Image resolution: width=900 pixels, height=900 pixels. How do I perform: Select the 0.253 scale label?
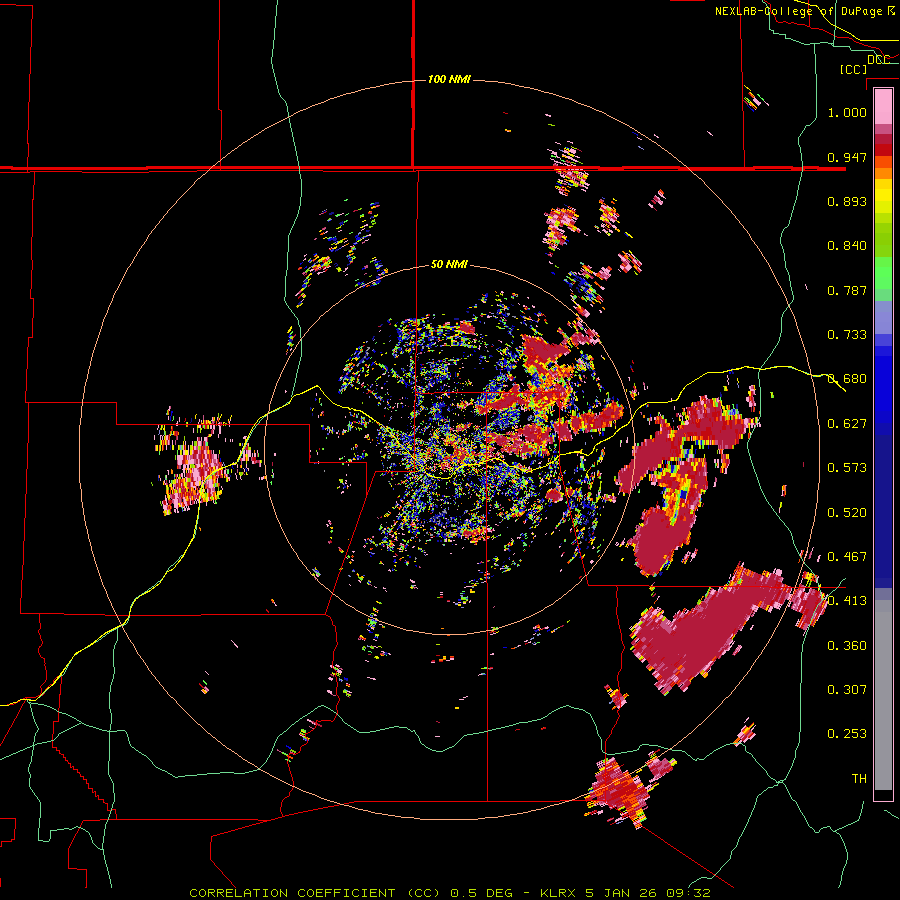(847, 734)
